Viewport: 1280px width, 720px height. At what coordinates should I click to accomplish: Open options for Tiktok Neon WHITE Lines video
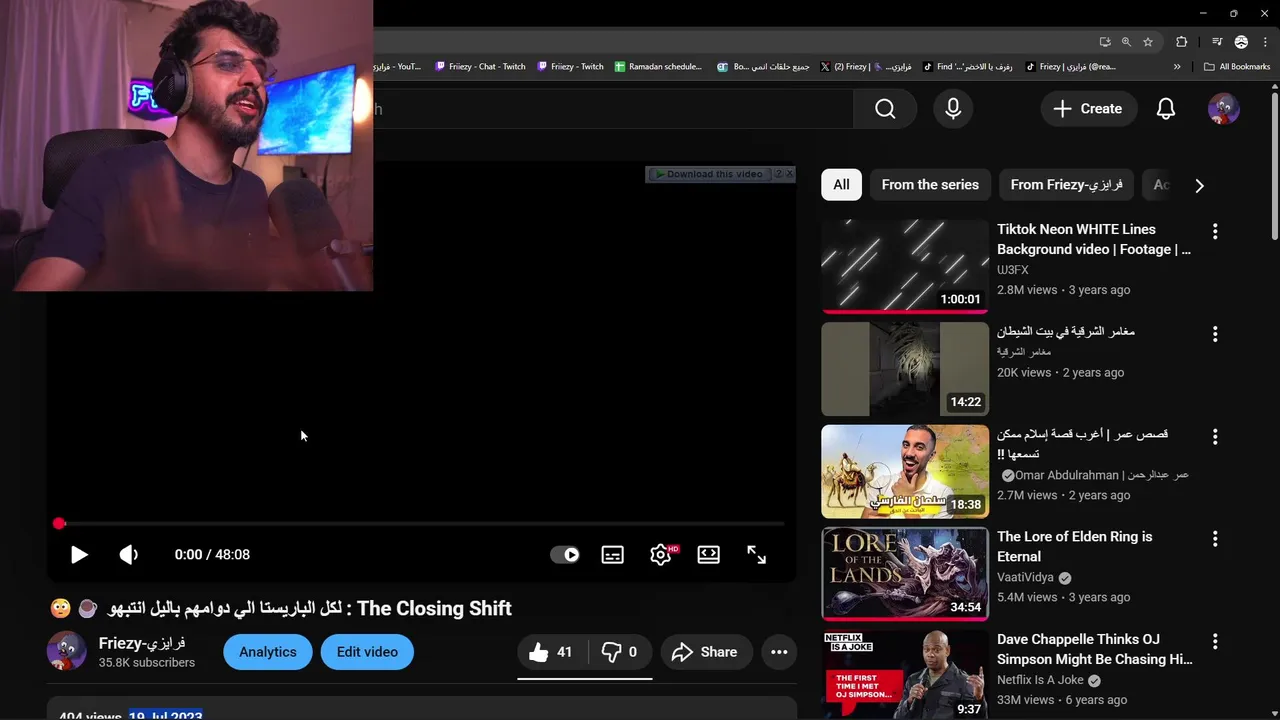(1215, 231)
